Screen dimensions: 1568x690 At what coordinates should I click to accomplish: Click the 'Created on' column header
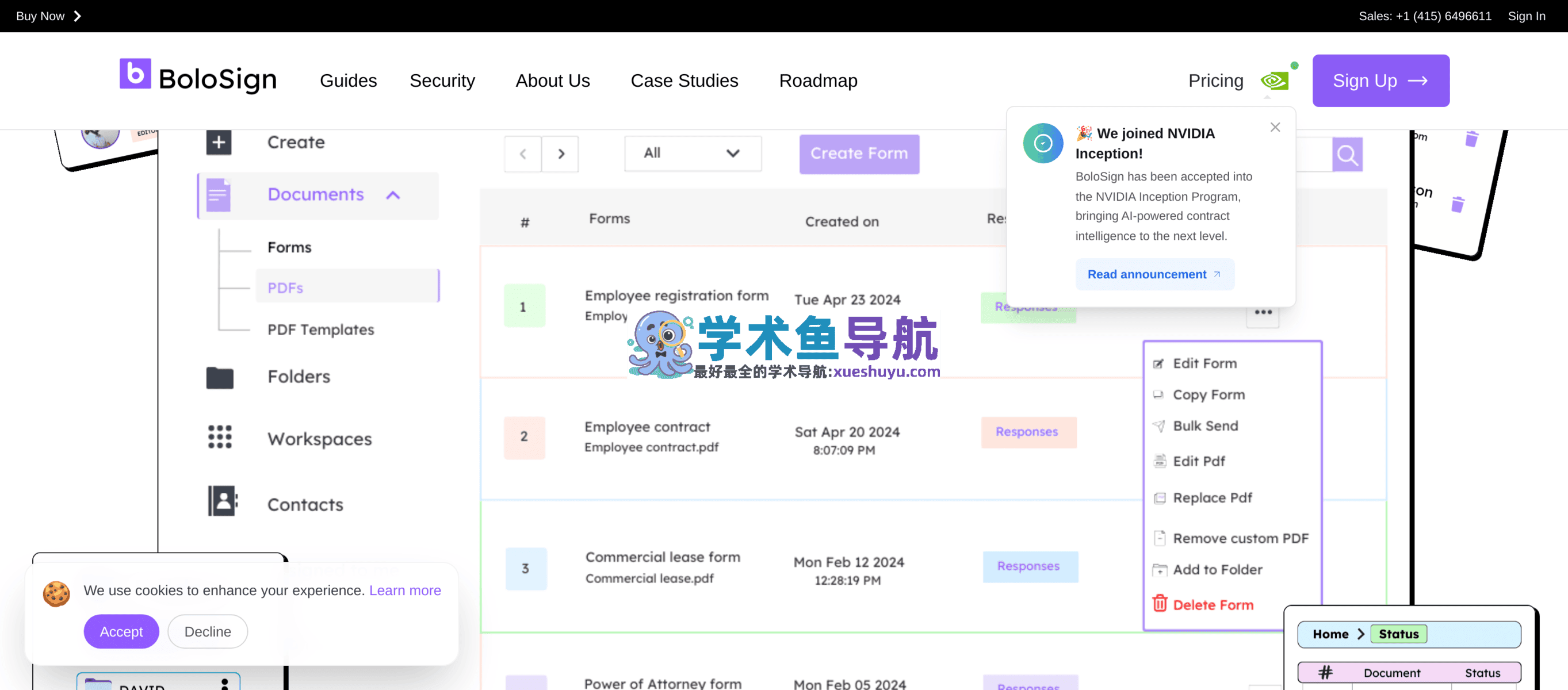(x=842, y=221)
